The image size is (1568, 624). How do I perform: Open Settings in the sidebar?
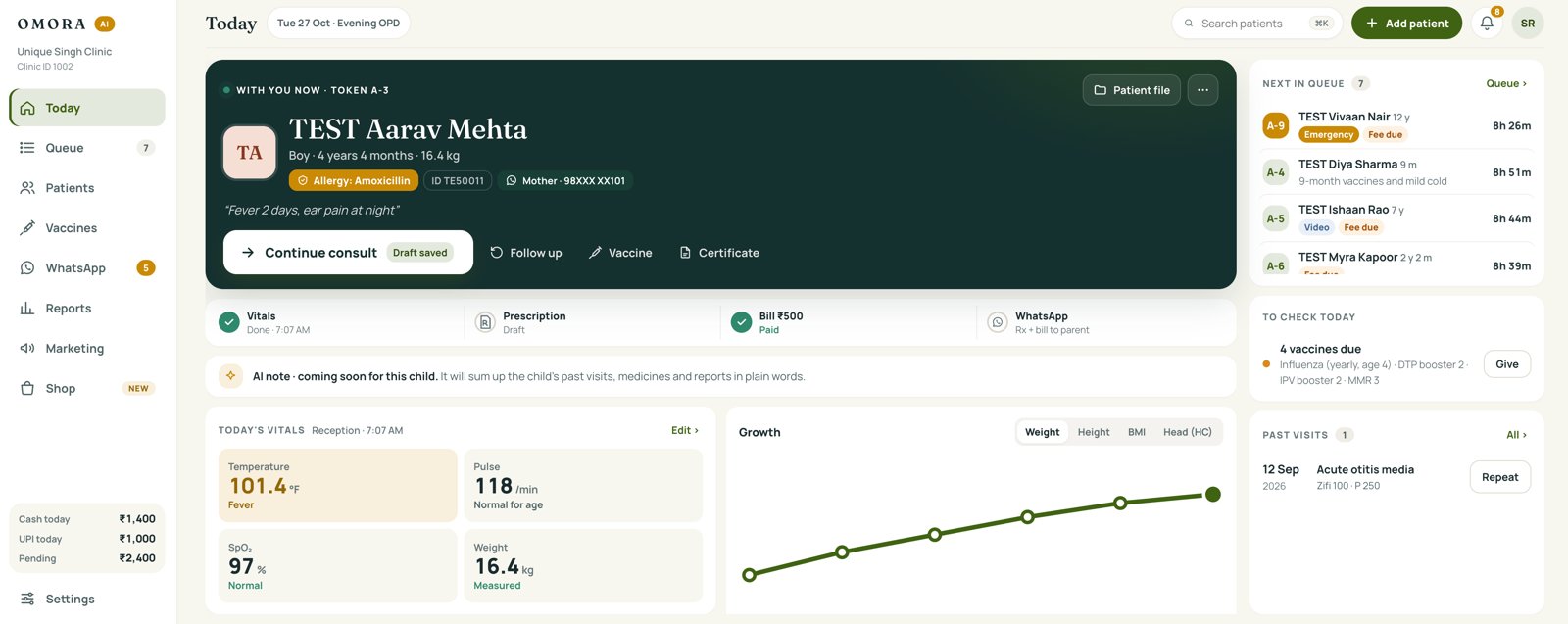coord(87,600)
